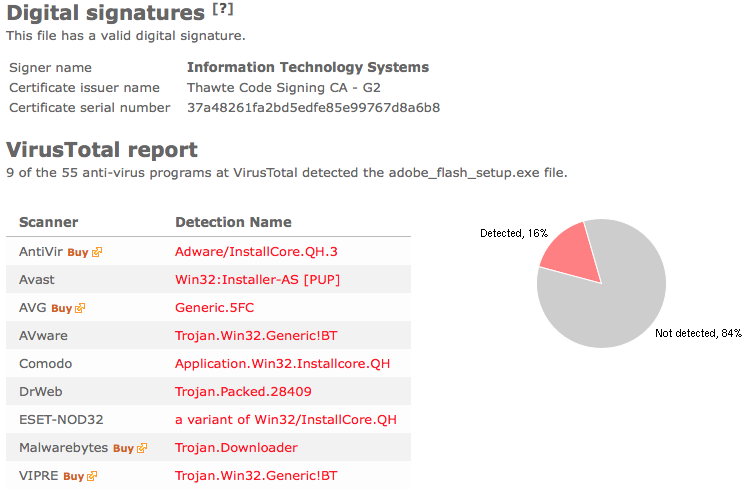The image size is (748, 495).
Task: Click the external link icon next to AntiVir Buy
Action: 97,252
